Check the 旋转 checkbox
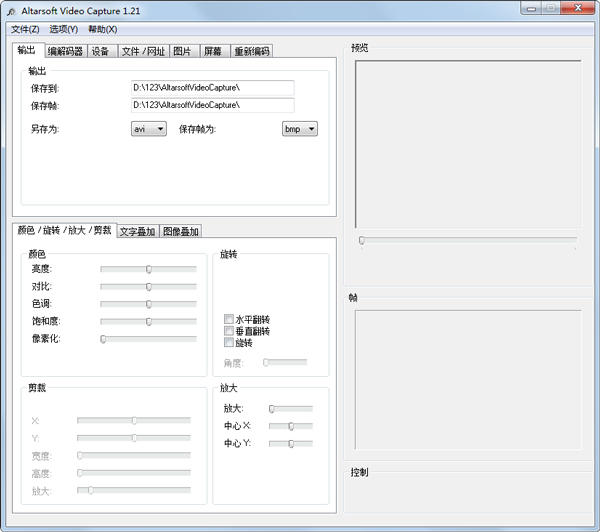Screen dimensions: 600x532 click(229, 342)
